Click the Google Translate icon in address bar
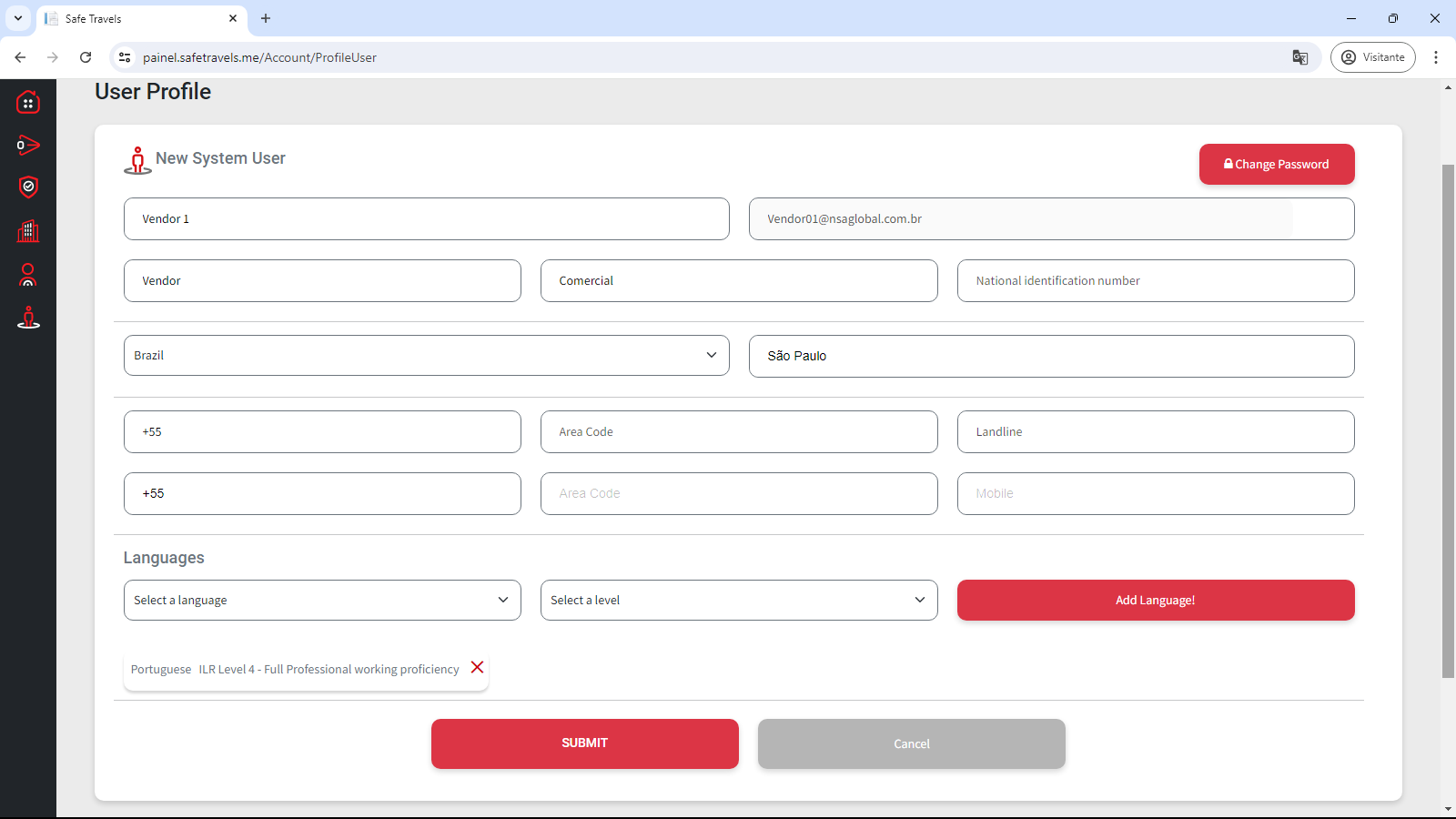Screen dimensions: 1456x819 1299,57
